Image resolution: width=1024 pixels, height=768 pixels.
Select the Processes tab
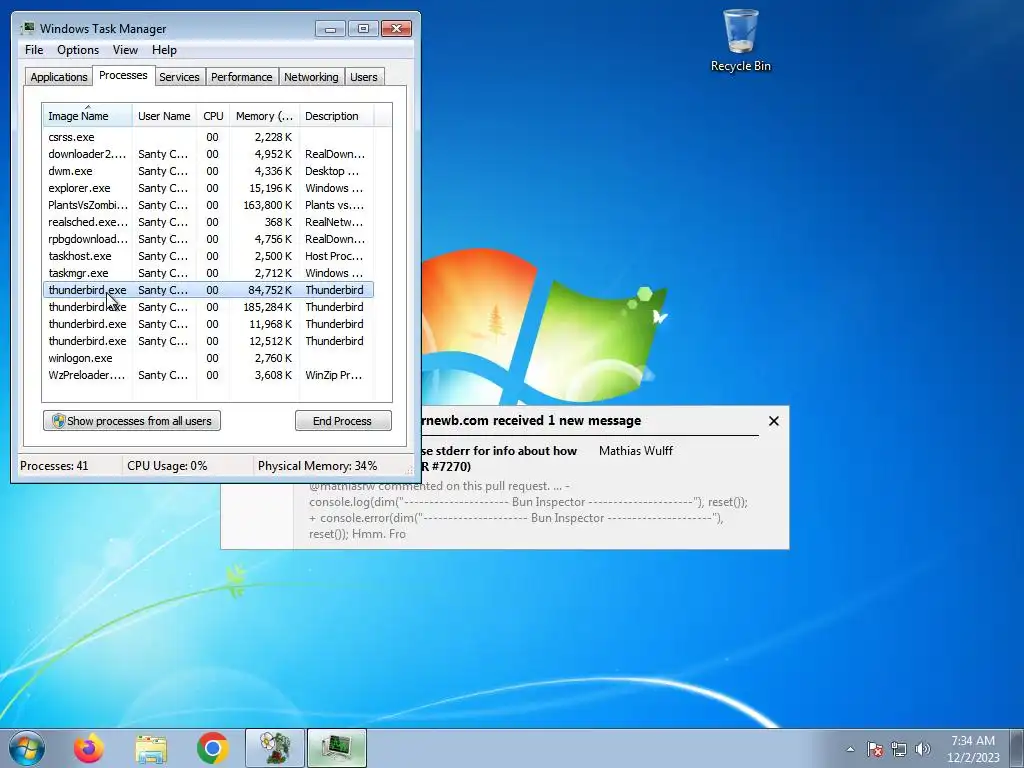tap(123, 75)
